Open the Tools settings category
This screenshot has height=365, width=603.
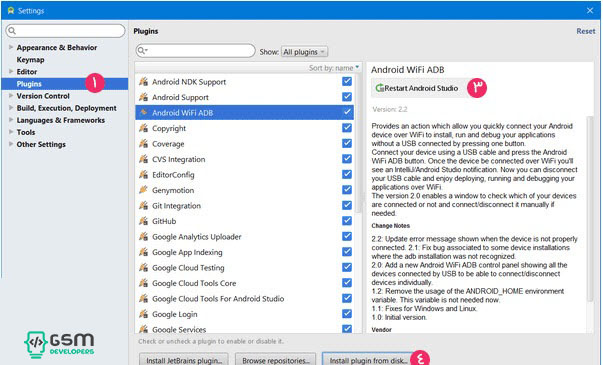pyautogui.click(x=26, y=132)
